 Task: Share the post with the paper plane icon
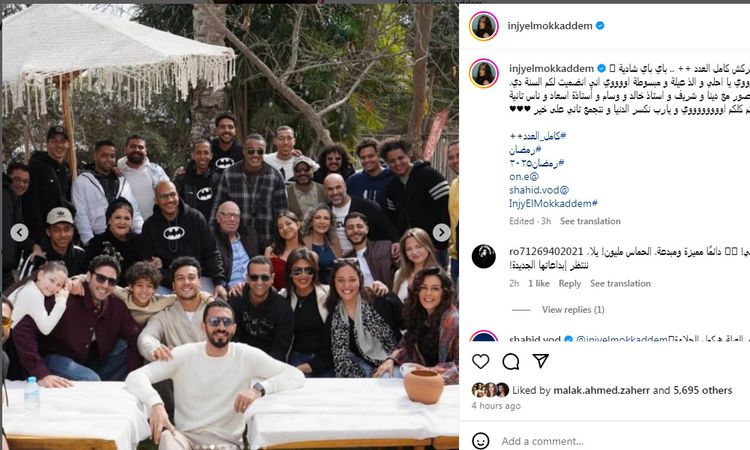(540, 361)
